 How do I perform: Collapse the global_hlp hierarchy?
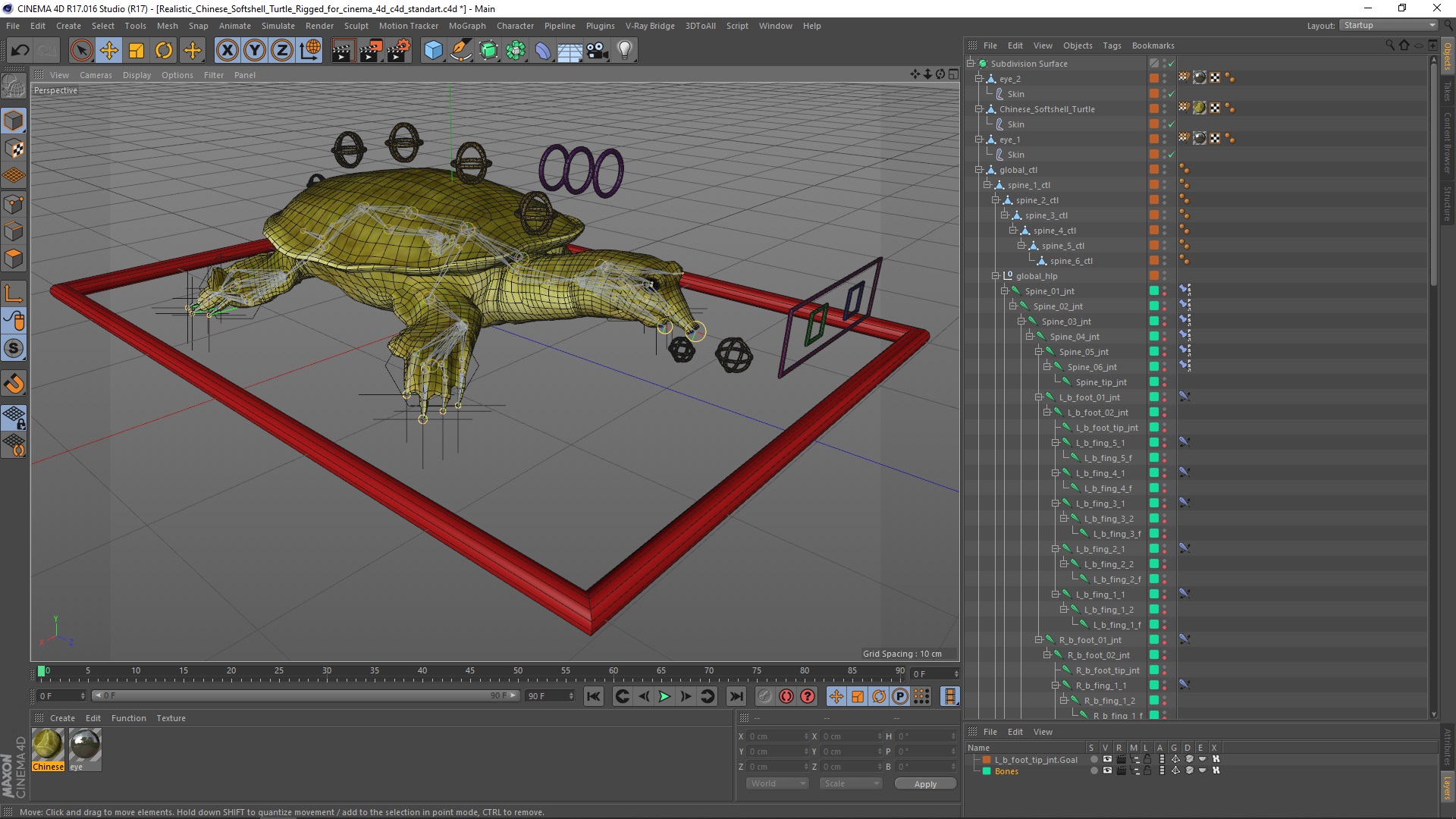pos(996,276)
